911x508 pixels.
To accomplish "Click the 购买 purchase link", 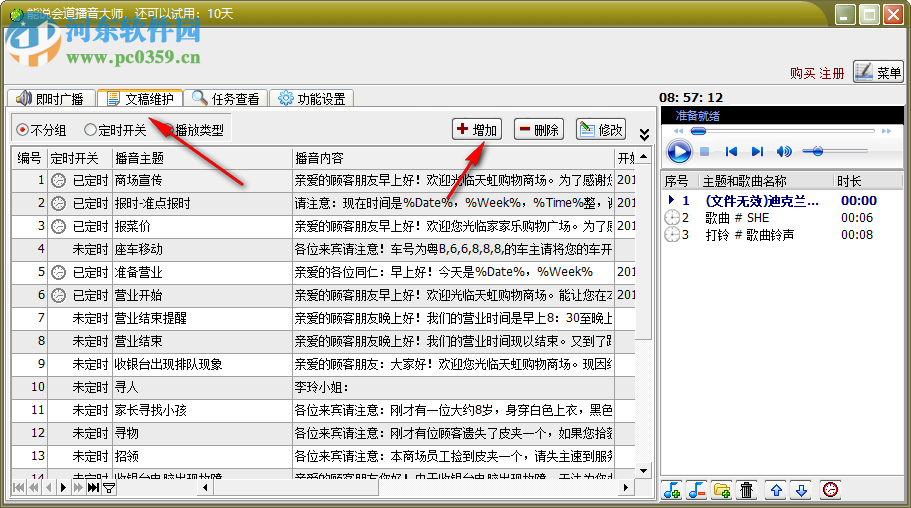I will coord(802,73).
